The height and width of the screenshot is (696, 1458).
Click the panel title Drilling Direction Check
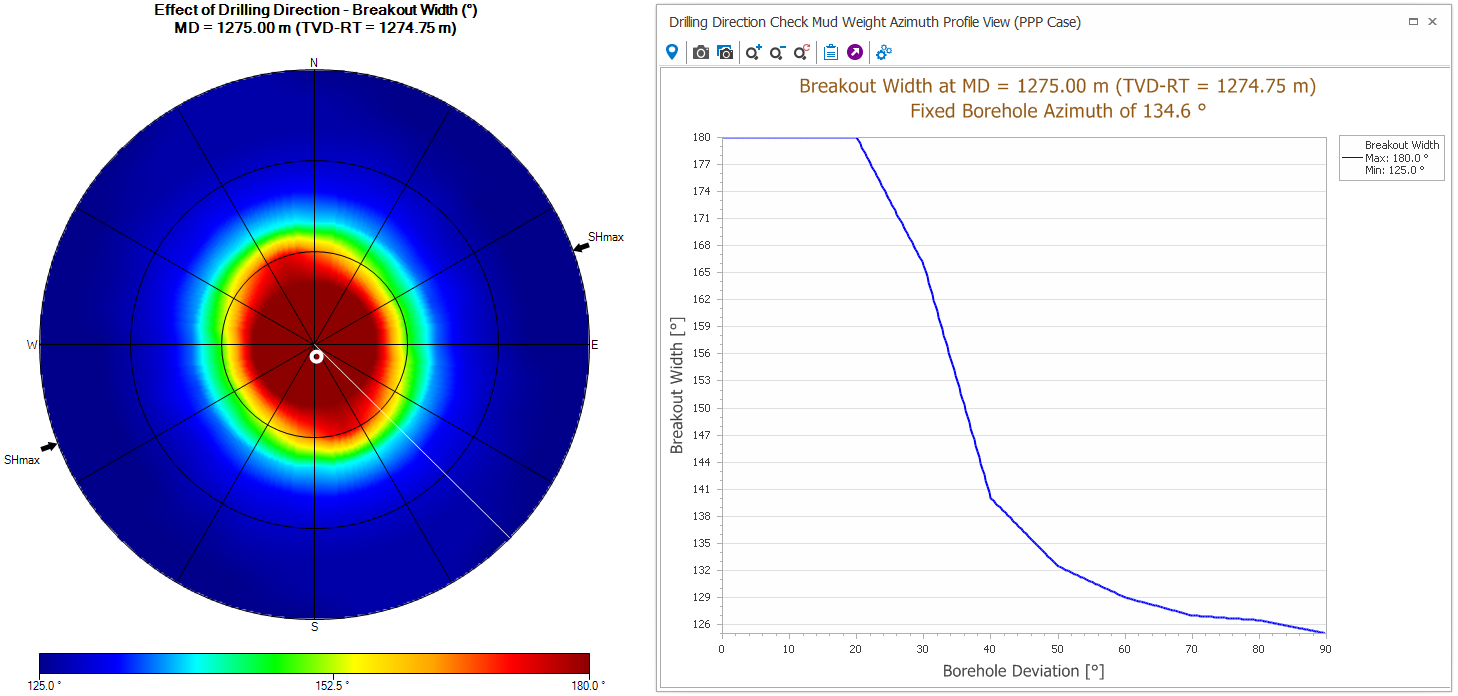(874, 22)
